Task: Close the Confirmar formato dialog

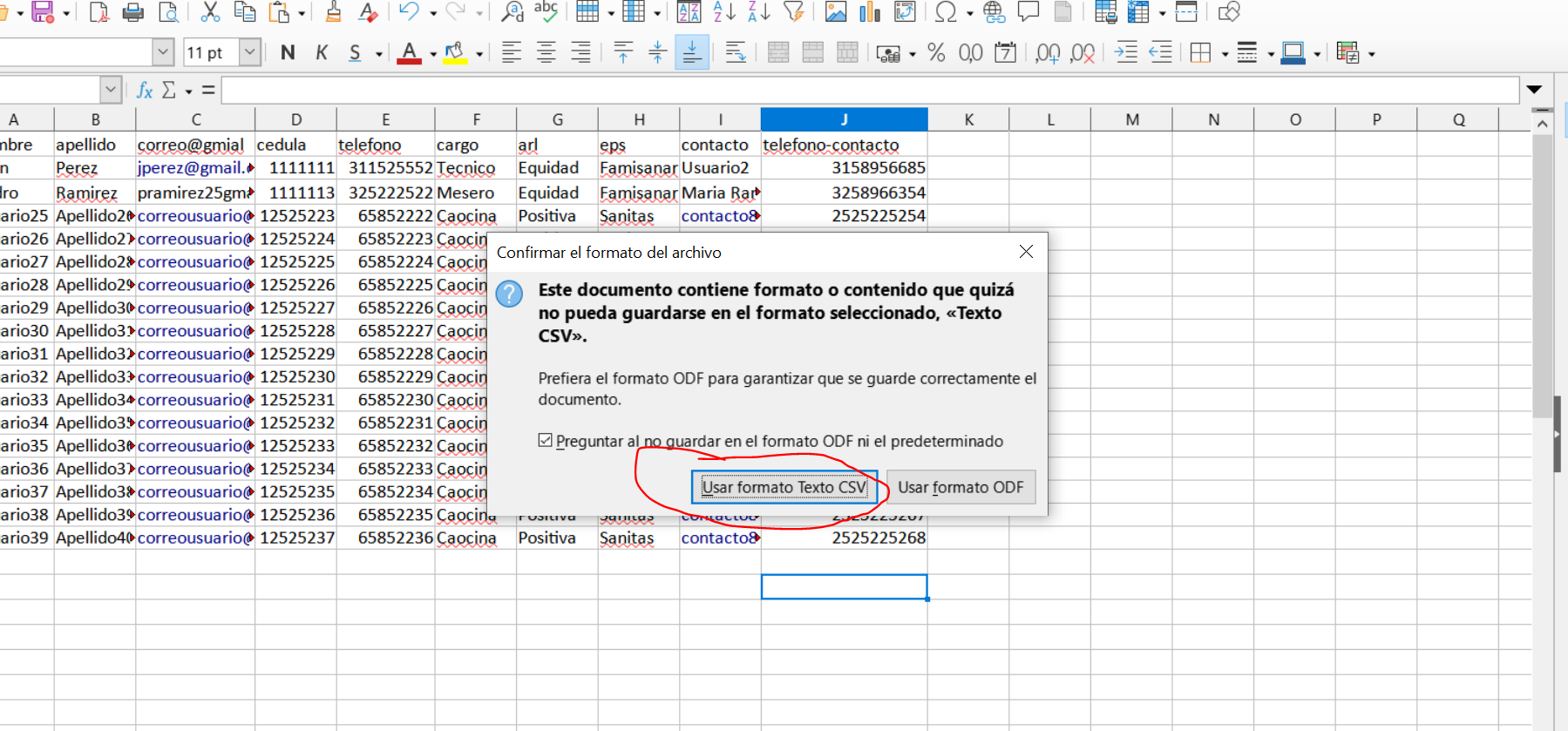Action: tap(1026, 252)
